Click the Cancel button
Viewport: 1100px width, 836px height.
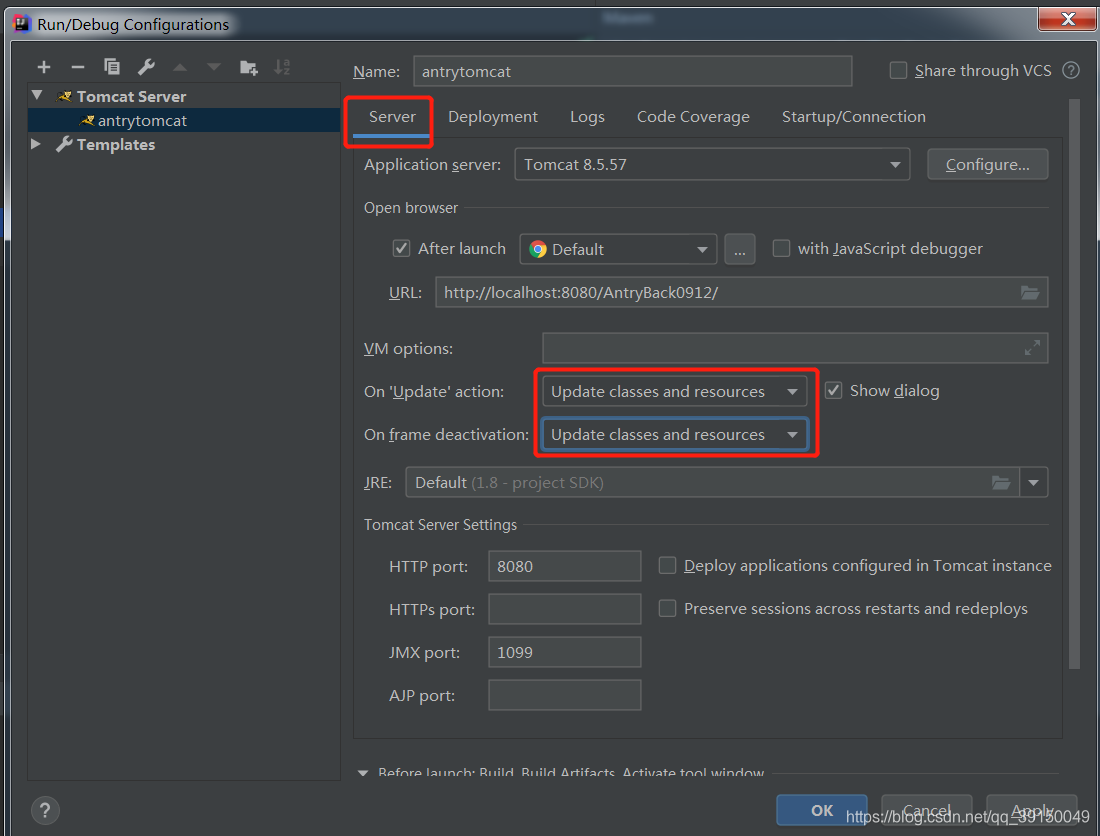click(927, 810)
